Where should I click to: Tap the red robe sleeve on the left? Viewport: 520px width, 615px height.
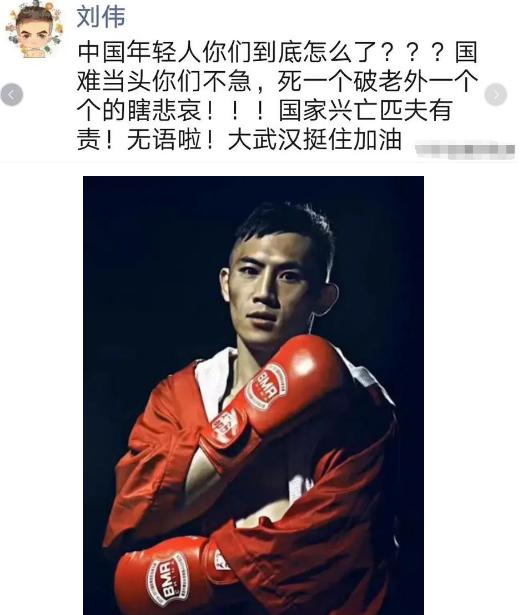point(151,463)
